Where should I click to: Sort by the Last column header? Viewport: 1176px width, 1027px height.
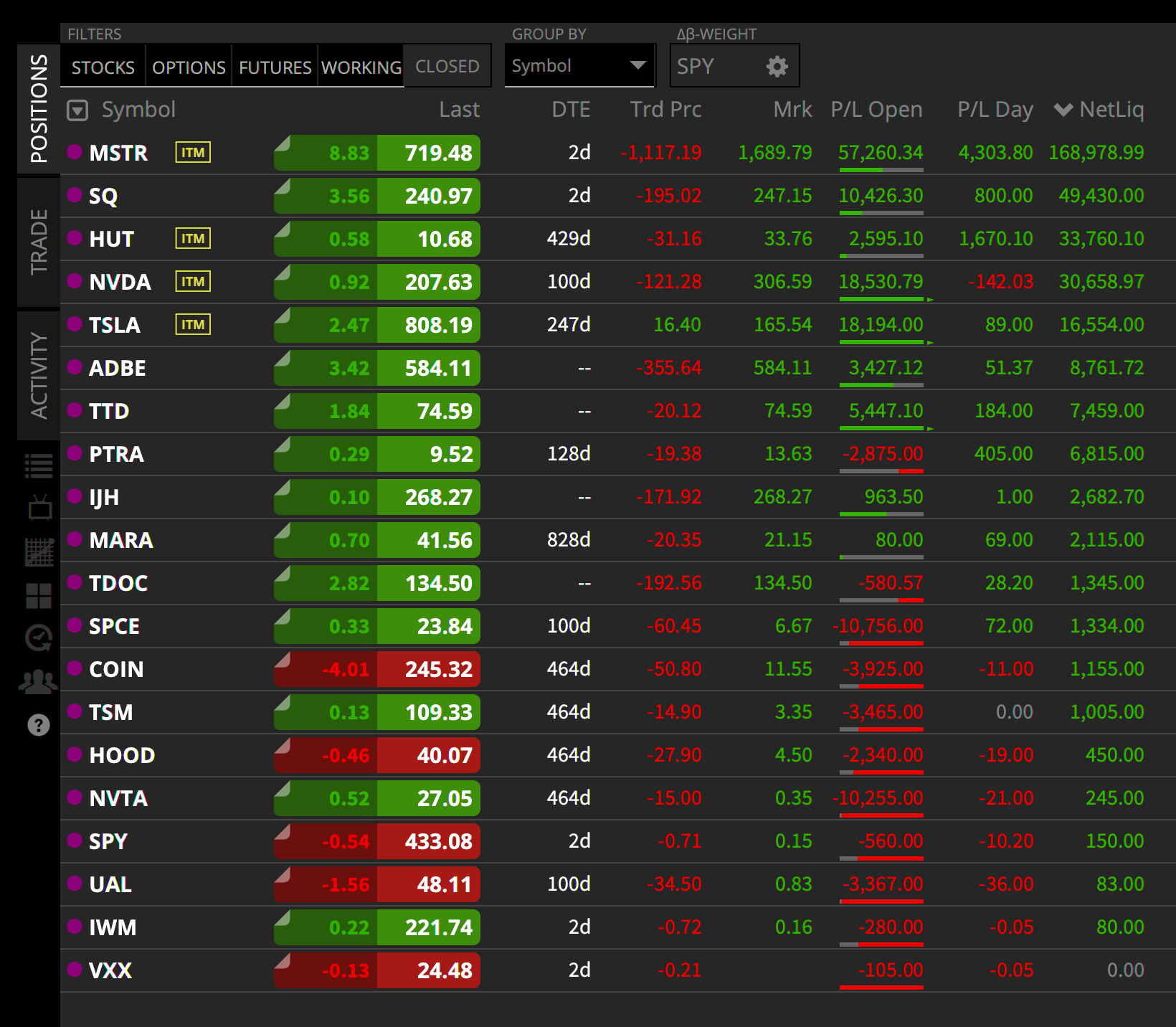coord(459,110)
